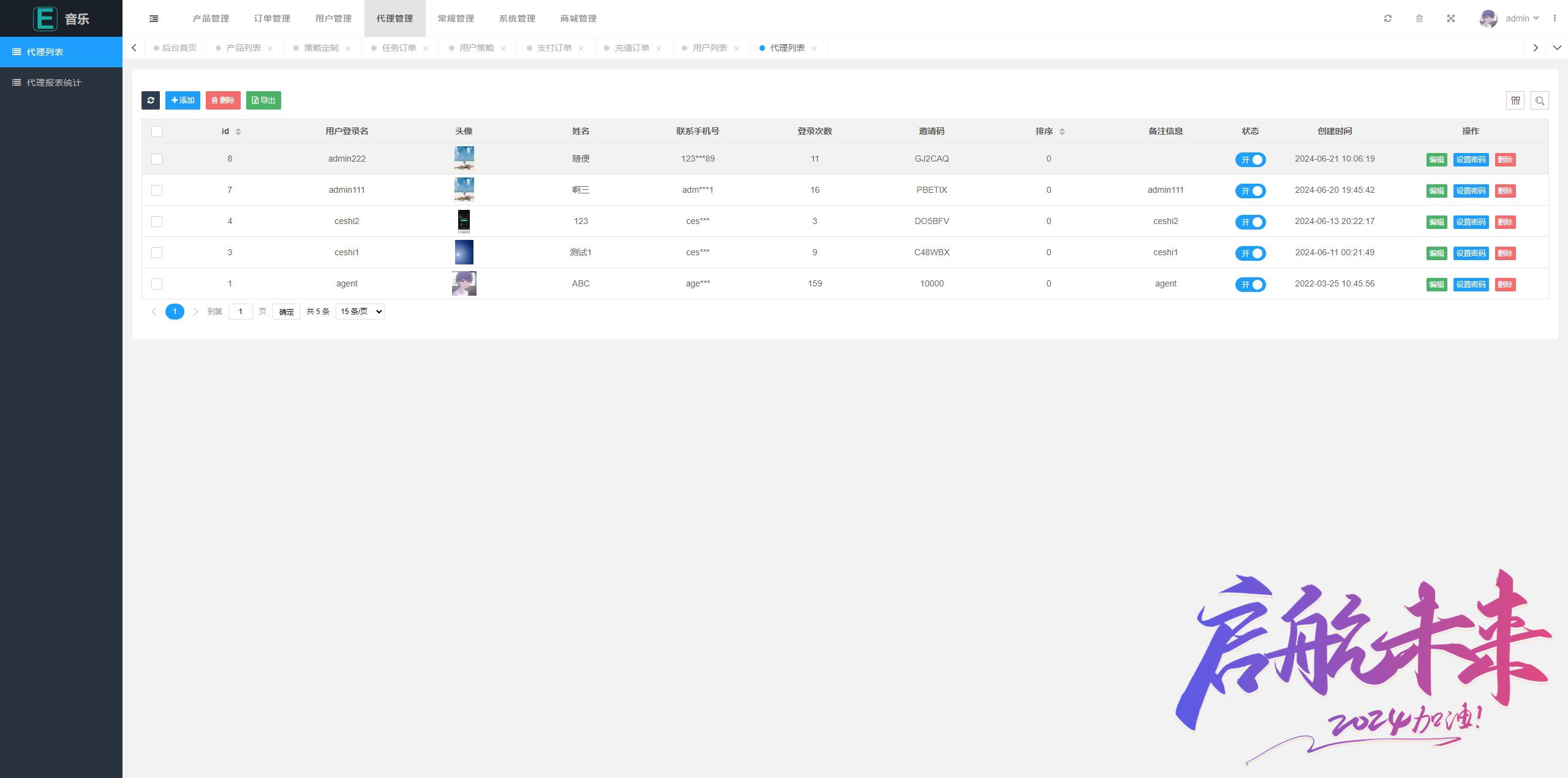Open the agent row avatar thumbnail
The image size is (1568, 778).
[x=464, y=283]
